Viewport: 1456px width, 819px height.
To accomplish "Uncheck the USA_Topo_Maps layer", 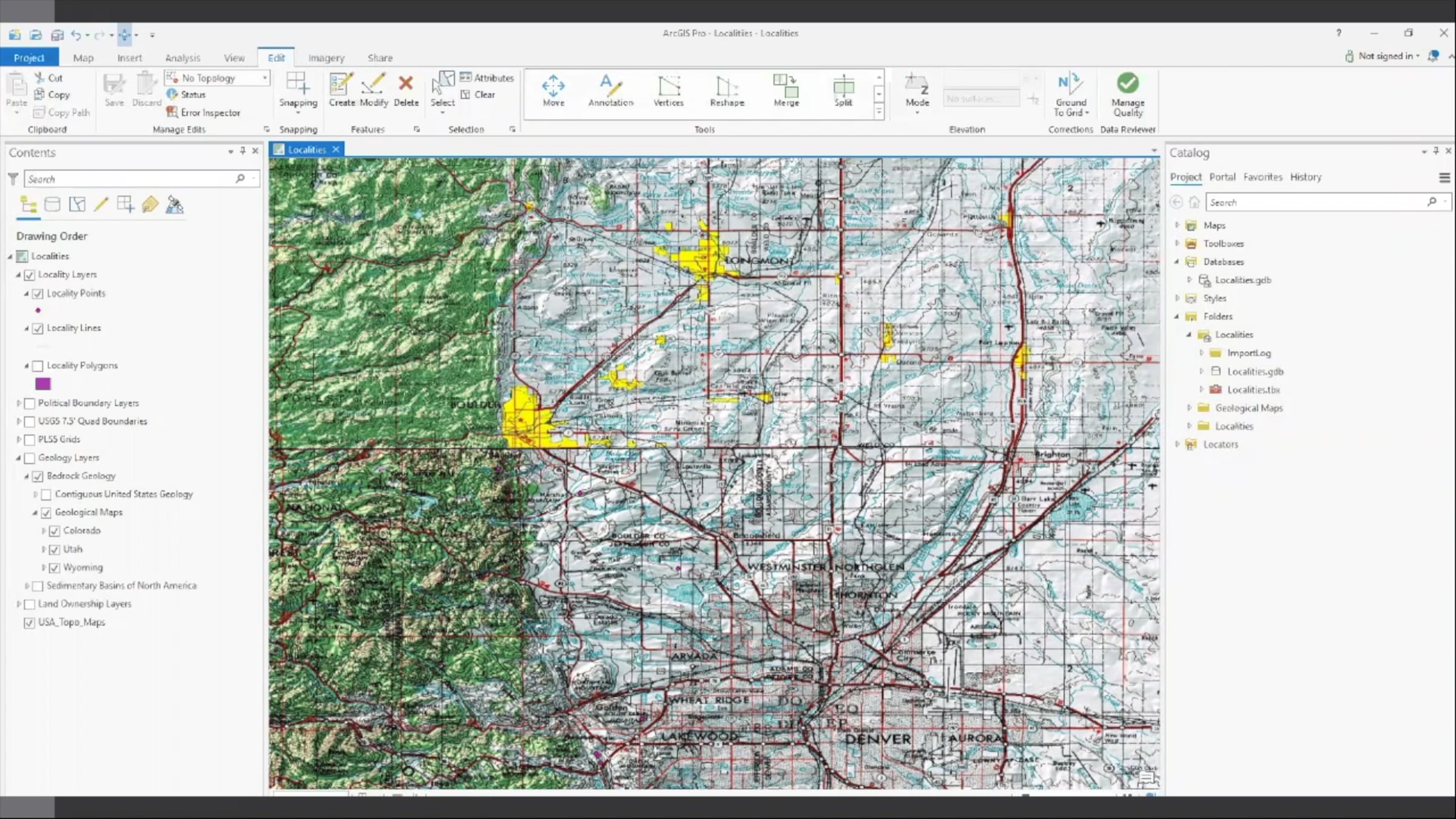I will point(29,622).
